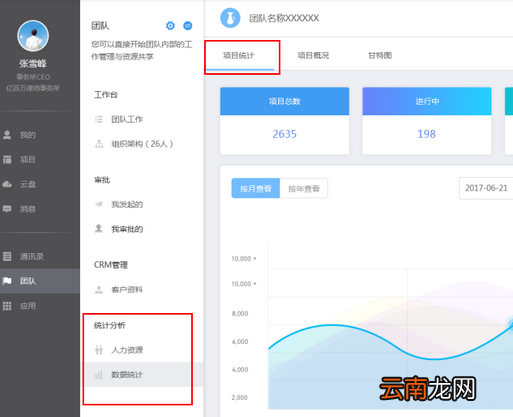Click the 组织架构 hierarchy icon
The width and height of the screenshot is (513, 417).
coord(99,144)
